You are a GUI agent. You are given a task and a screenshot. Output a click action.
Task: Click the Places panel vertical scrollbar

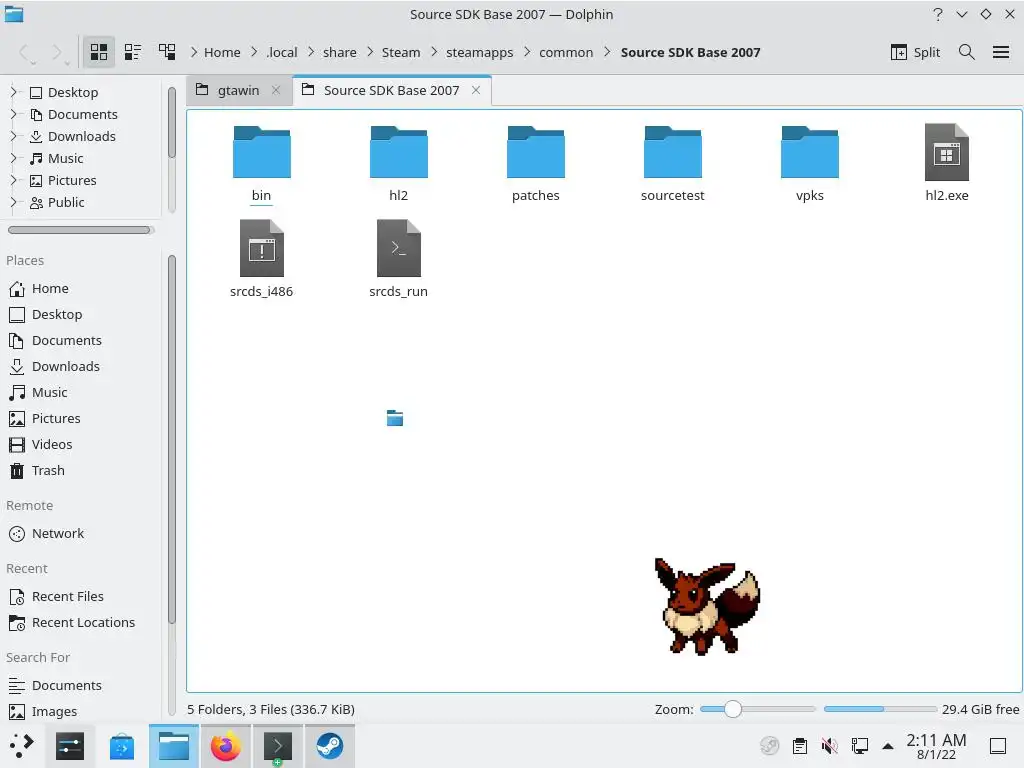point(172,439)
